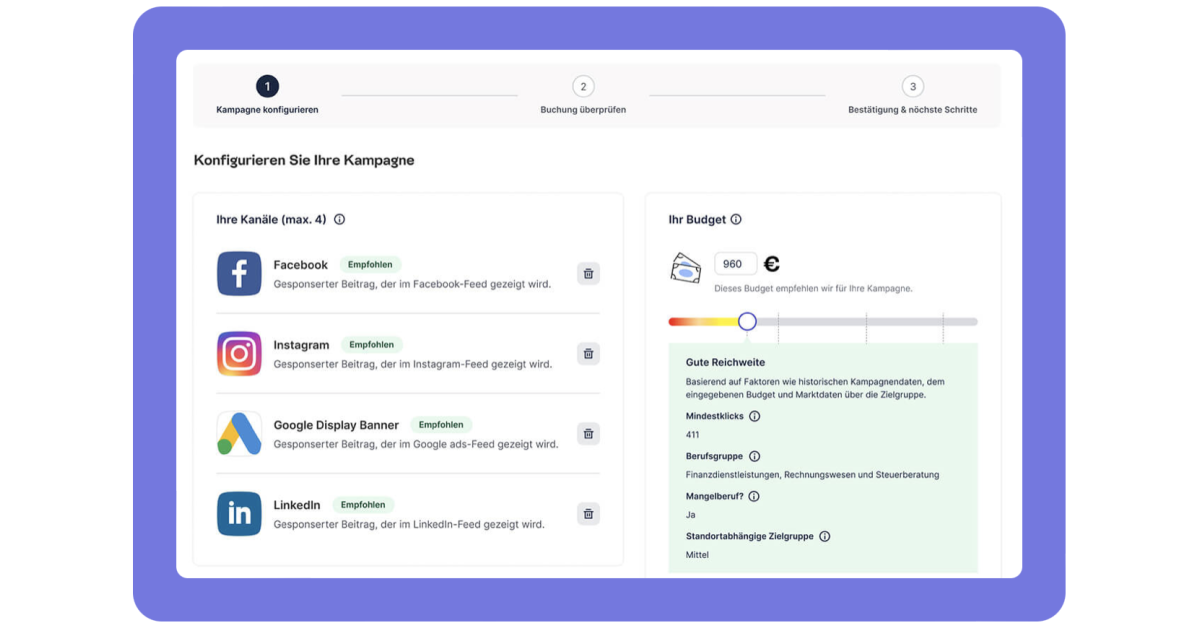The height and width of the screenshot is (628, 1200).
Task: Click the Facebook logo icon
Action: coord(239,274)
